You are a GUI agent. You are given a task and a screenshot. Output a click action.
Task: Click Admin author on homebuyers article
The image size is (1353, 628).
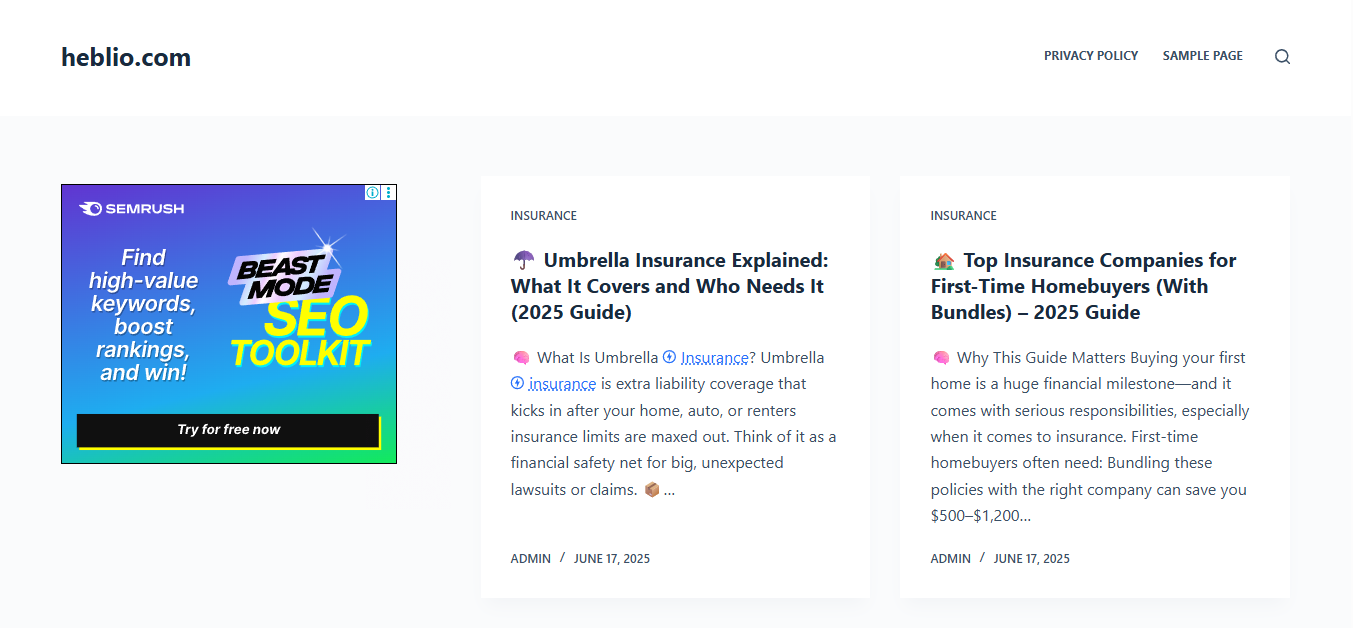tap(951, 559)
